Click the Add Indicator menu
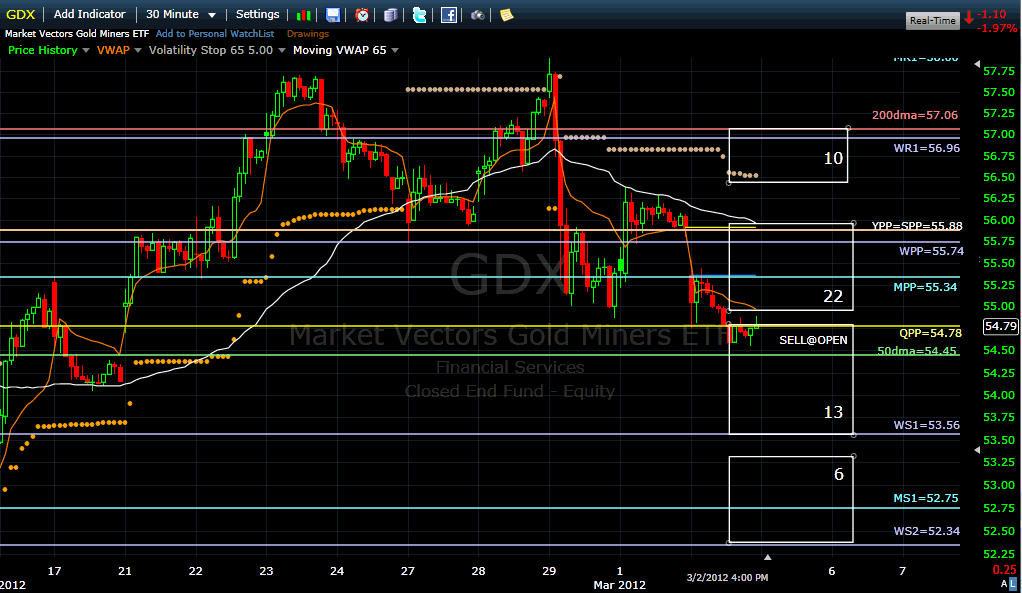1022x593 pixels. coord(89,14)
